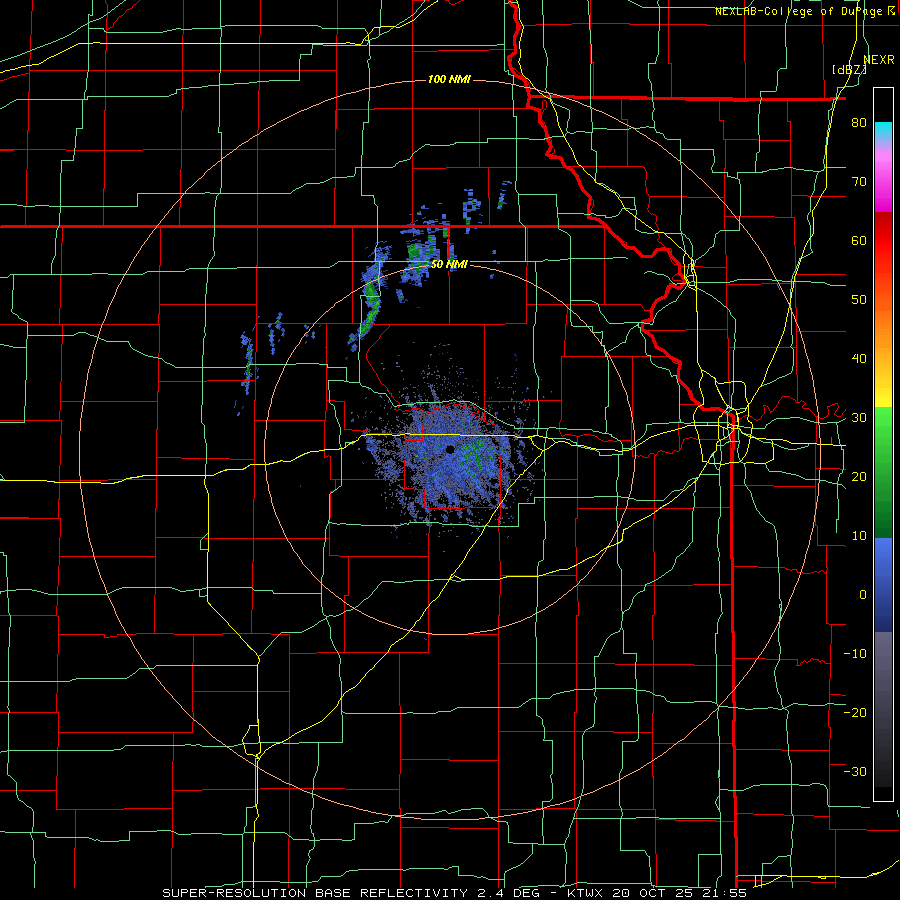
Task: Click the 20 value on dBZ scale
Action: tap(859, 477)
